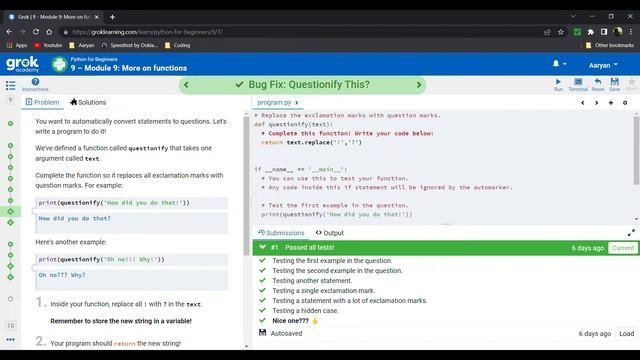Go to next problem arrow in banner
Image resolution: width=640 pixels, height=360 pixels.
pyautogui.click(x=419, y=85)
